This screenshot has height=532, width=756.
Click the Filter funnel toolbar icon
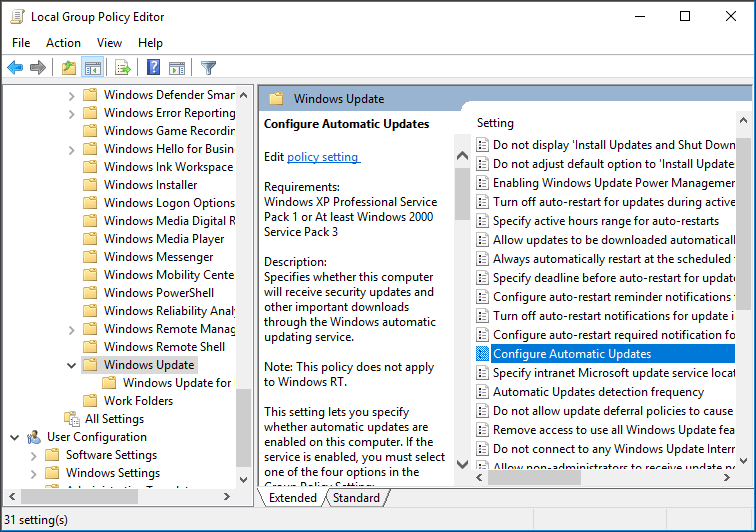click(x=208, y=68)
